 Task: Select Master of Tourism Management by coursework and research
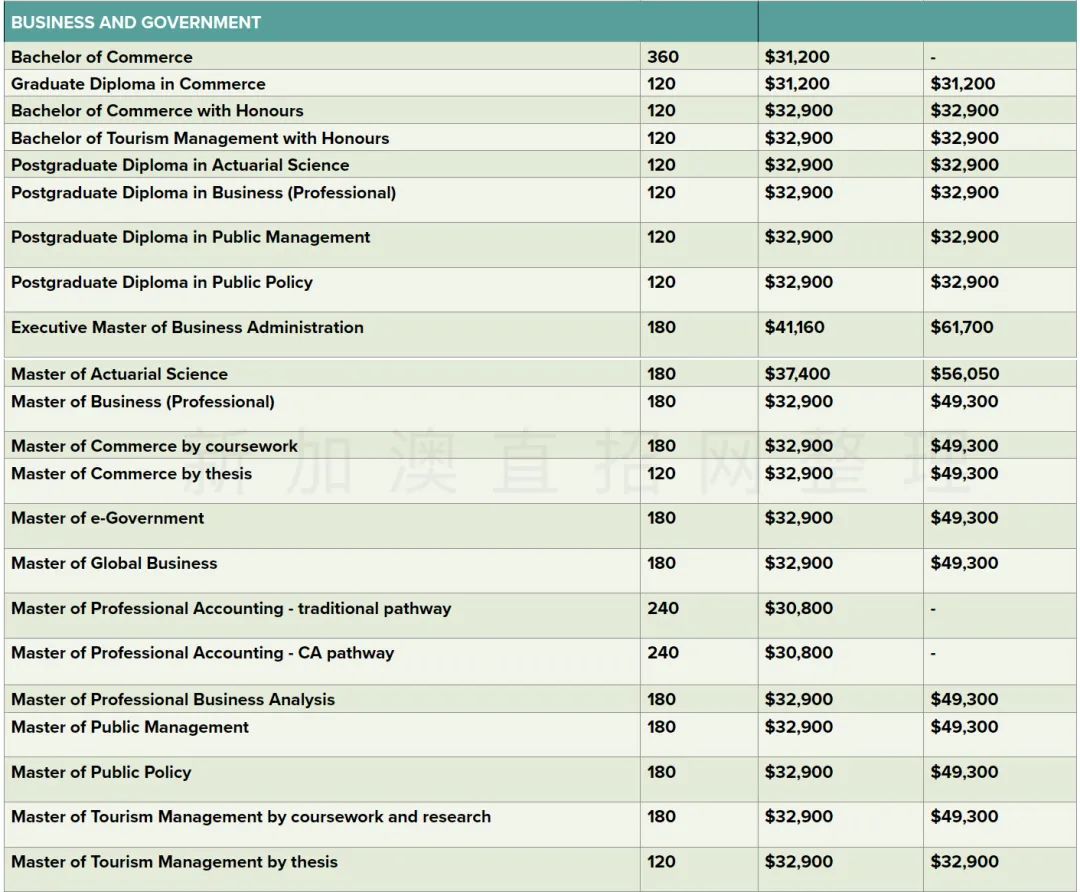[x=251, y=816]
